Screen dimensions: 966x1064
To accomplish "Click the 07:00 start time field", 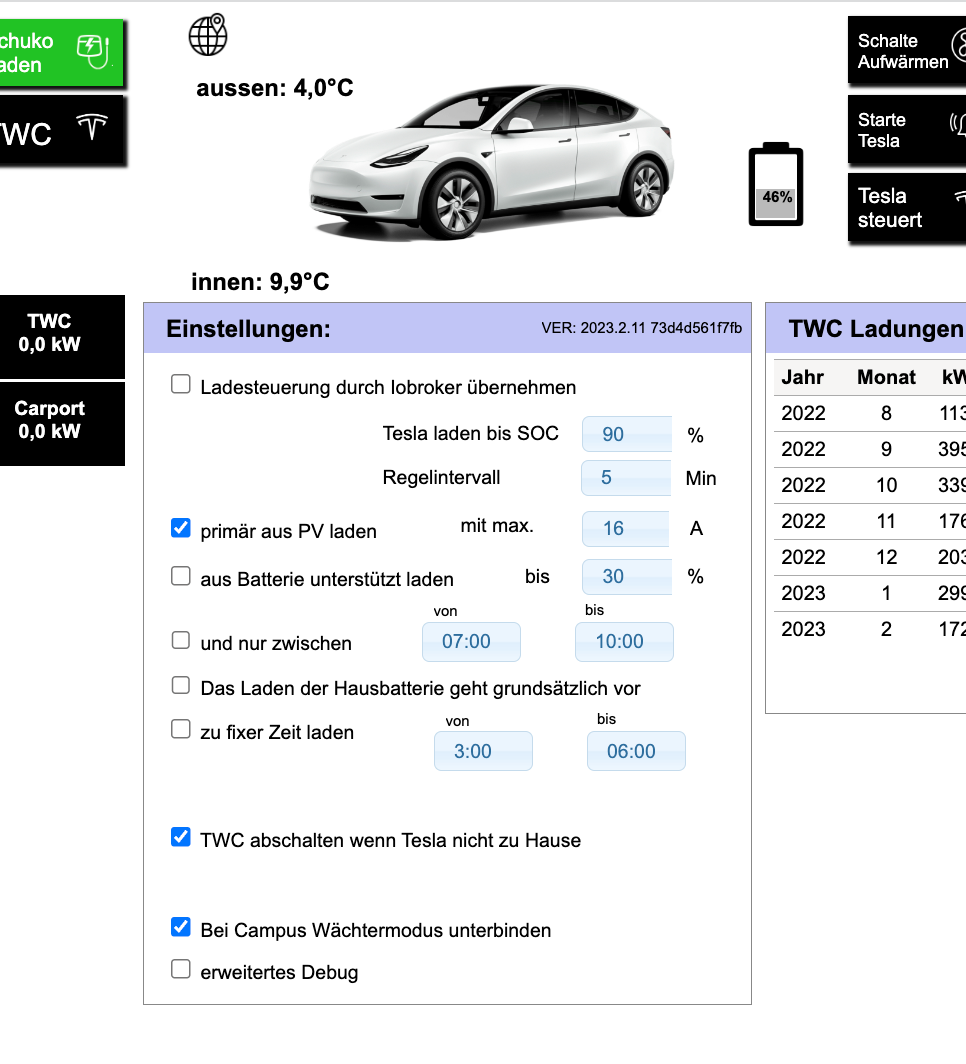I will click(471, 642).
